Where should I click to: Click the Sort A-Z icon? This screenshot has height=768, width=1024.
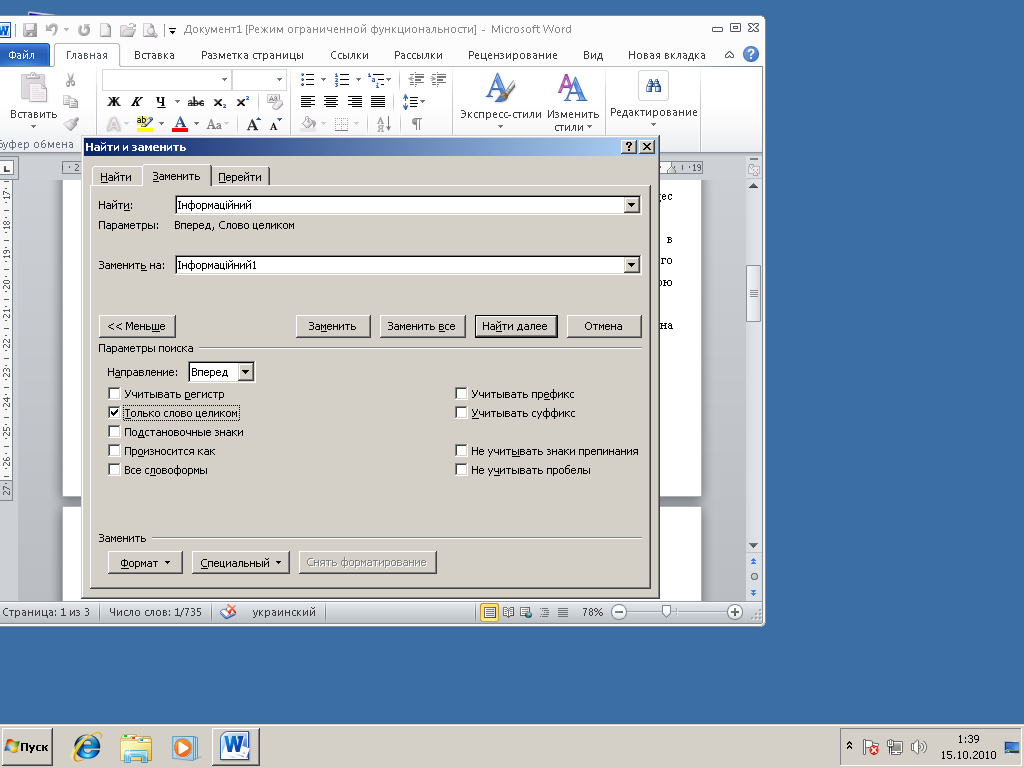[x=384, y=123]
